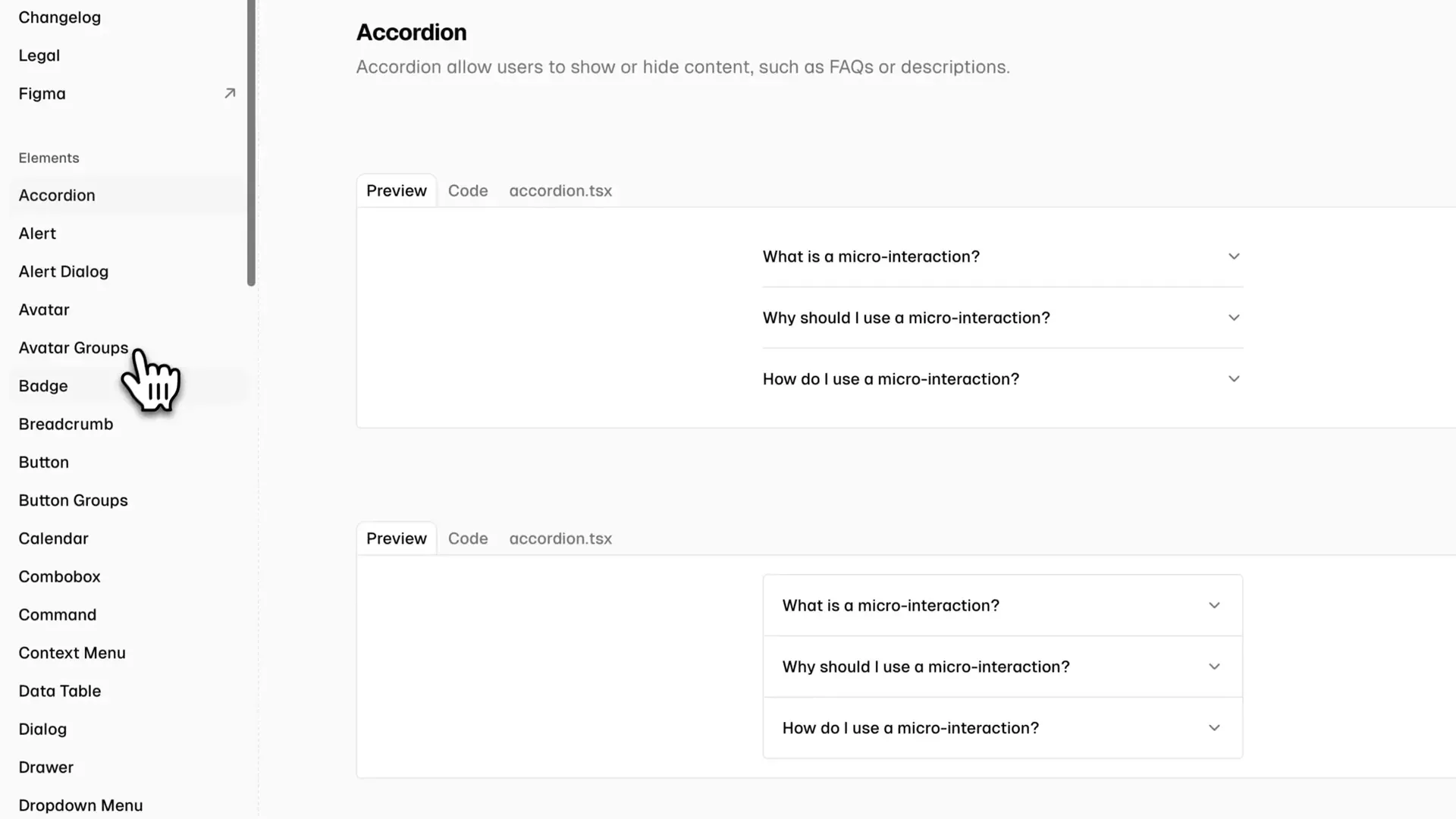Screen dimensions: 1456x819
Task: Select Preview tab in second example
Action: (x=397, y=538)
